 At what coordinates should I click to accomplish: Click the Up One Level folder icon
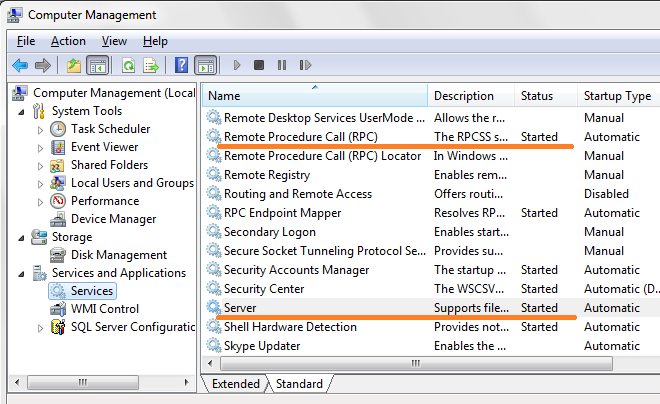(73, 66)
